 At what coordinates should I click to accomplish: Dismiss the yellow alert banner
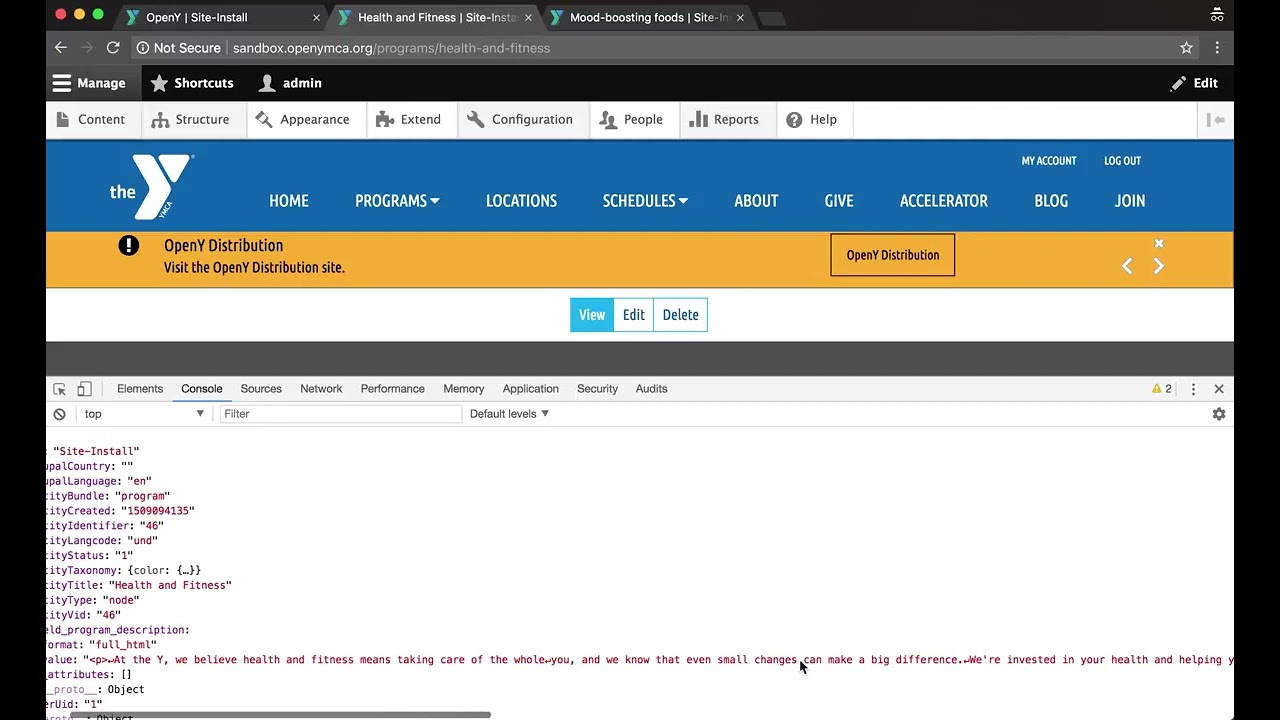[1159, 243]
